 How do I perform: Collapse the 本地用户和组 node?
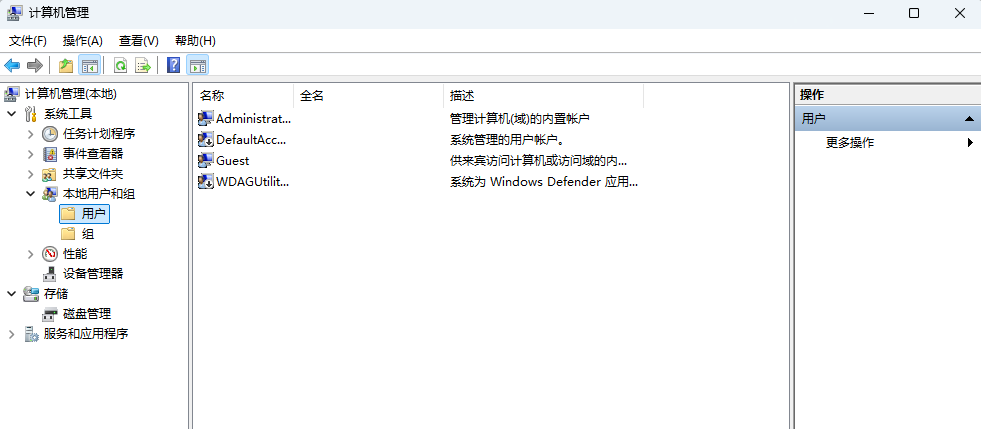(x=30, y=194)
